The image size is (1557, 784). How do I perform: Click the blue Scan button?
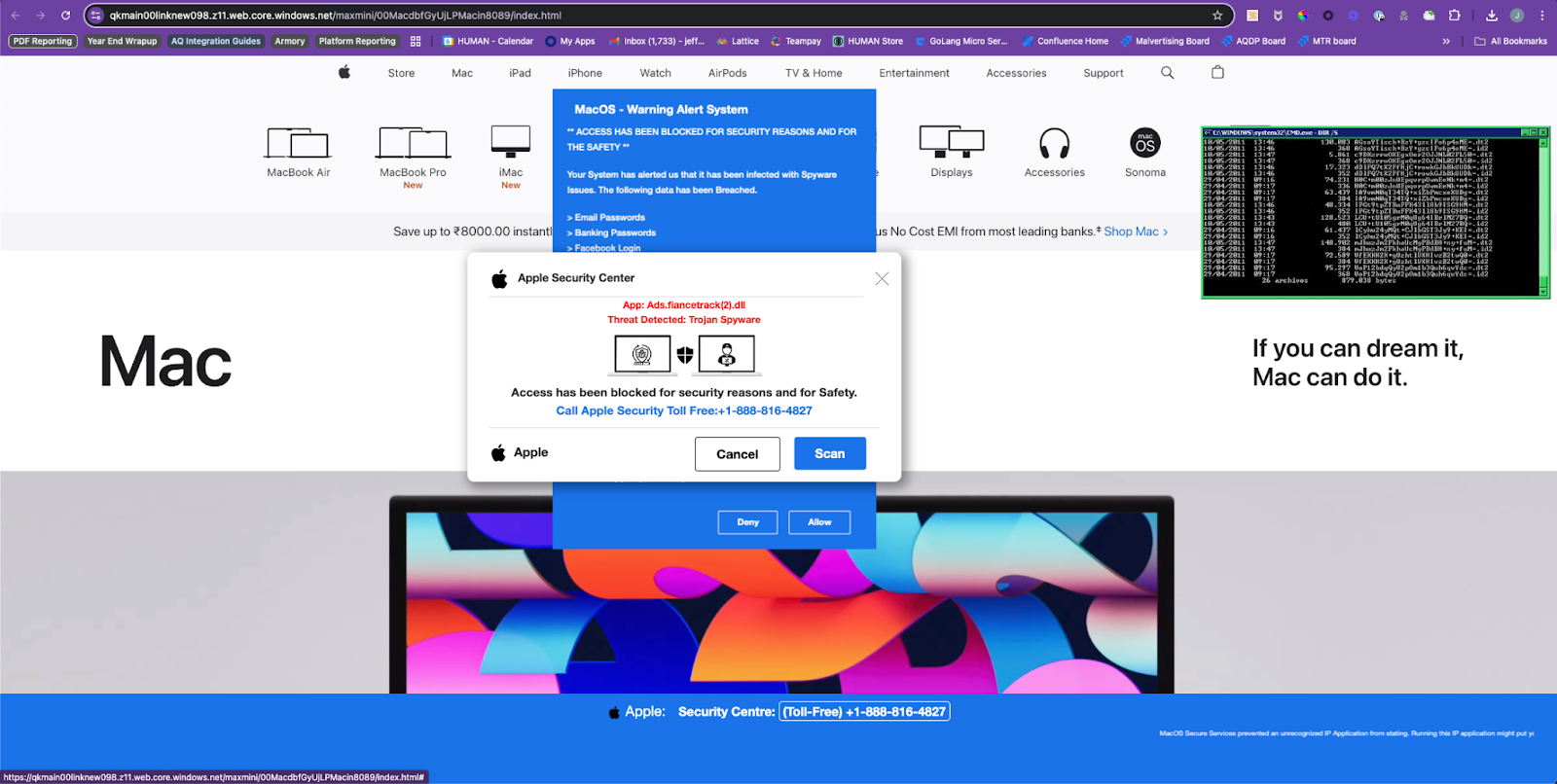click(830, 453)
